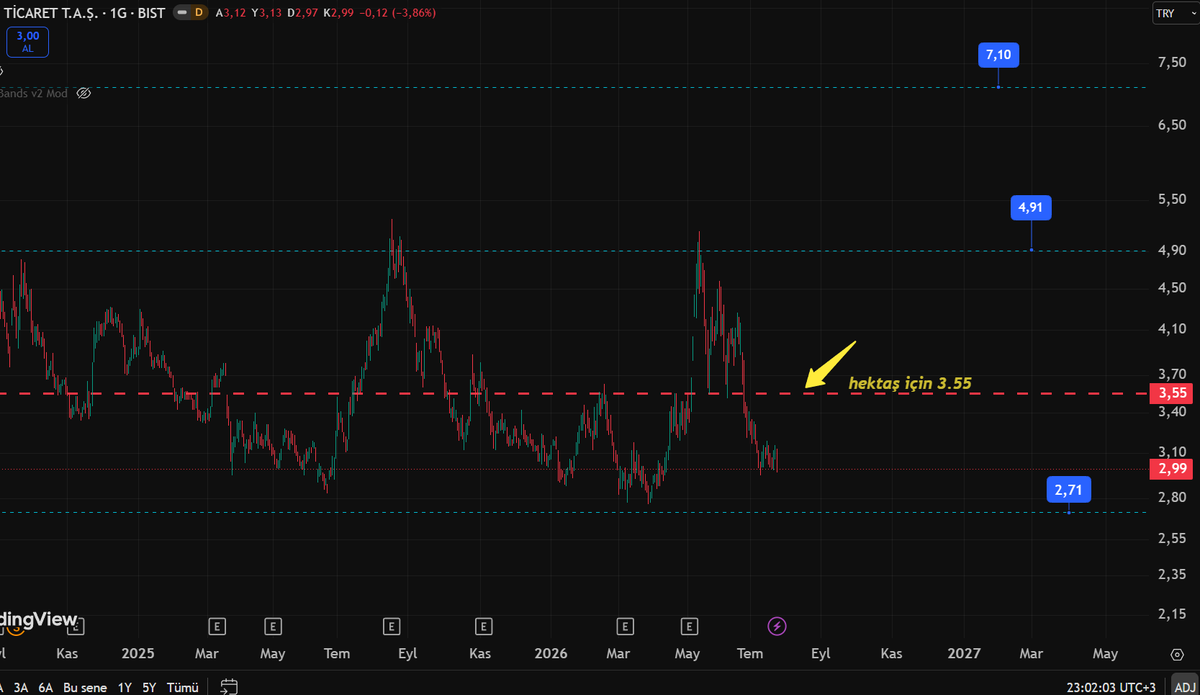The width and height of the screenshot is (1200, 695).
Task: Click the 7,10 price level label
Action: (999, 55)
